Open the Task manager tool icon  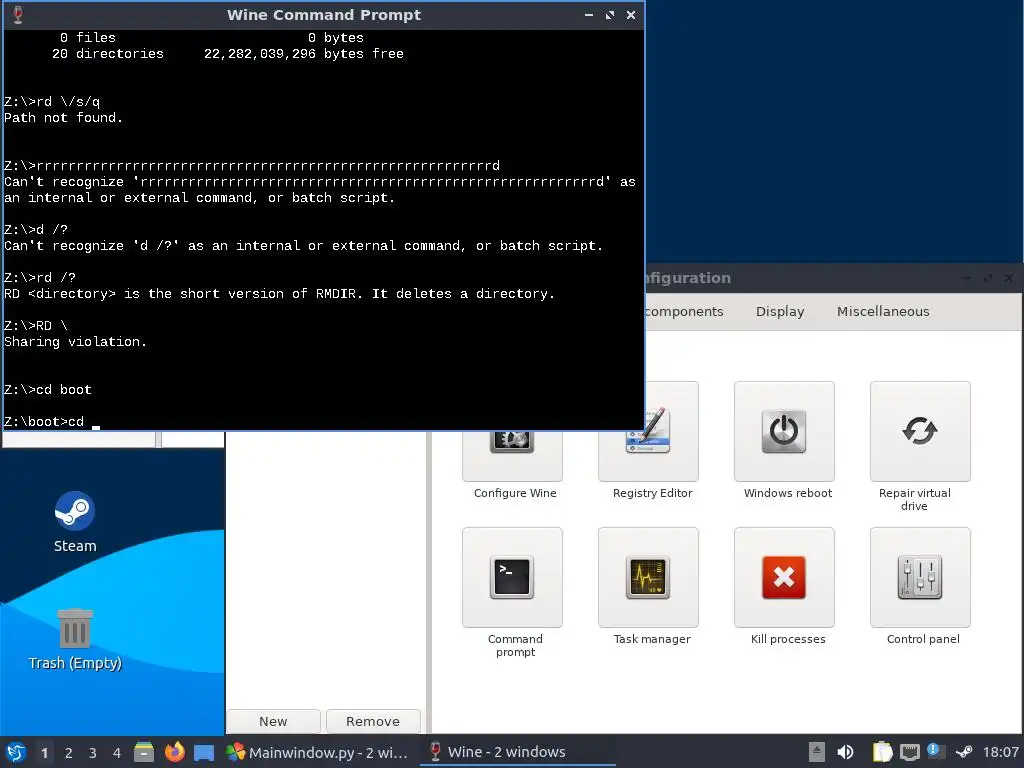(648, 577)
